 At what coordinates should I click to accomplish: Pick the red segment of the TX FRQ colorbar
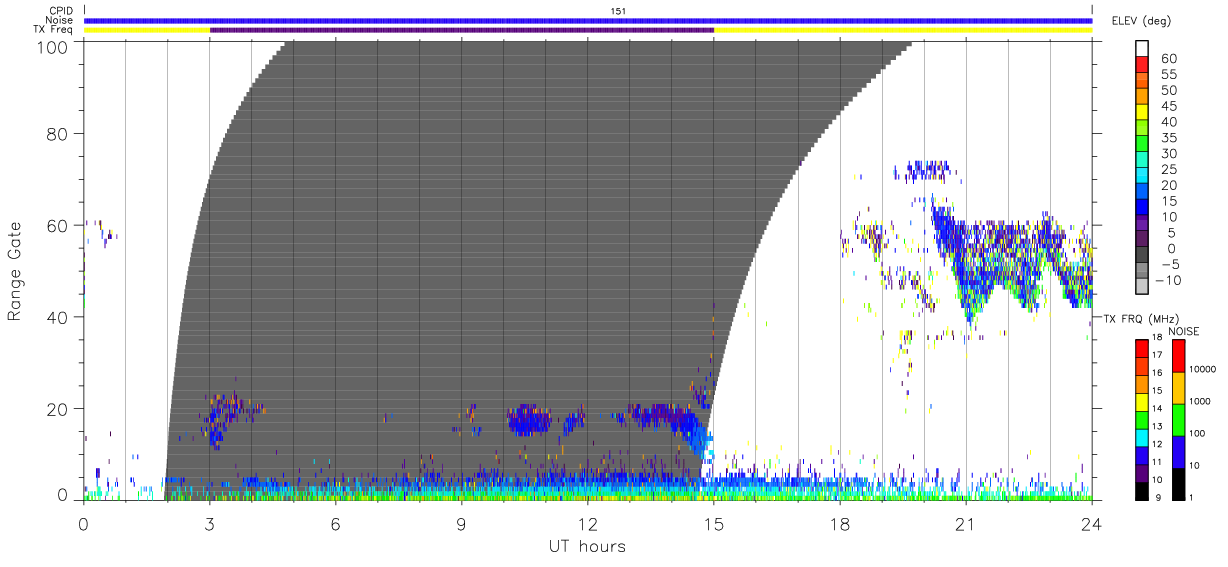tap(1141, 346)
